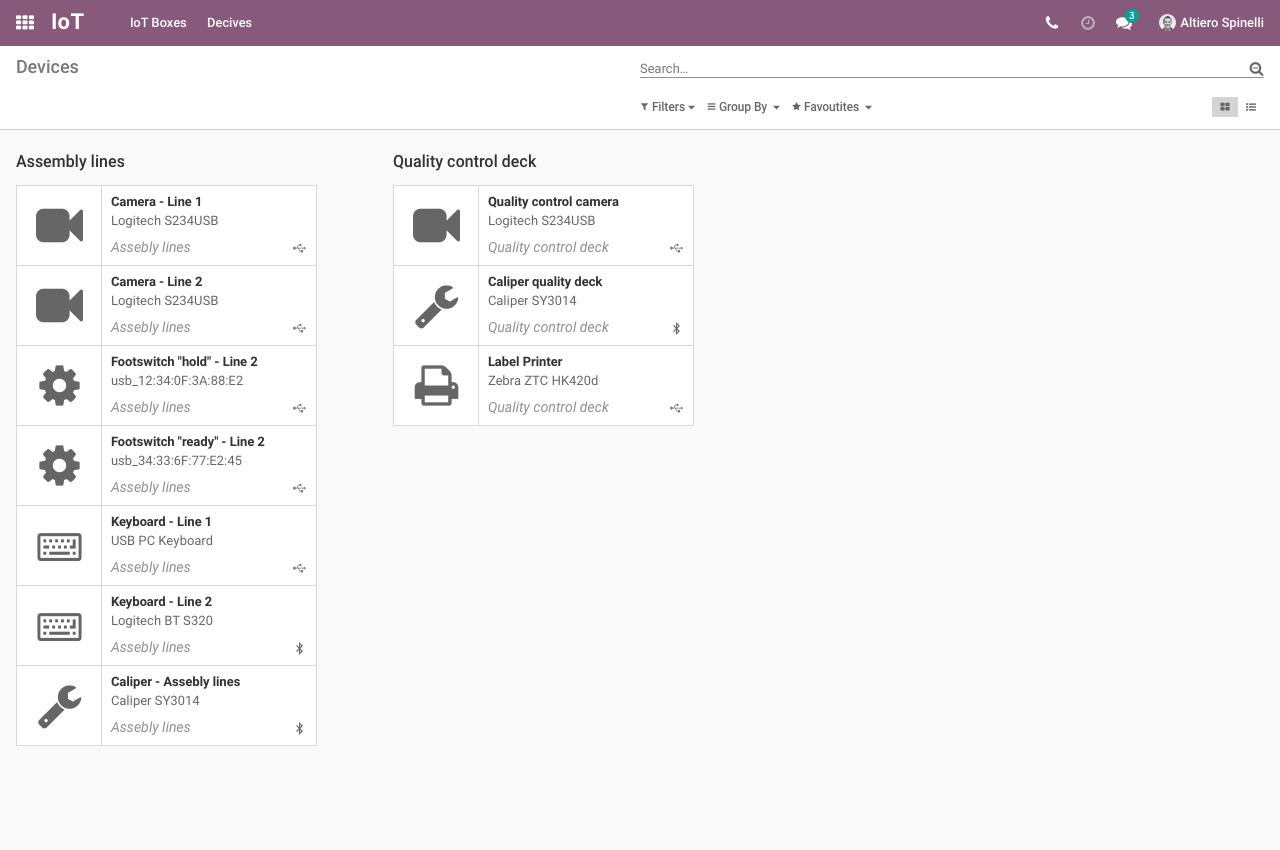This screenshot has height=850, width=1280.
Task: Open the Decives menu item
Action: [x=229, y=22]
